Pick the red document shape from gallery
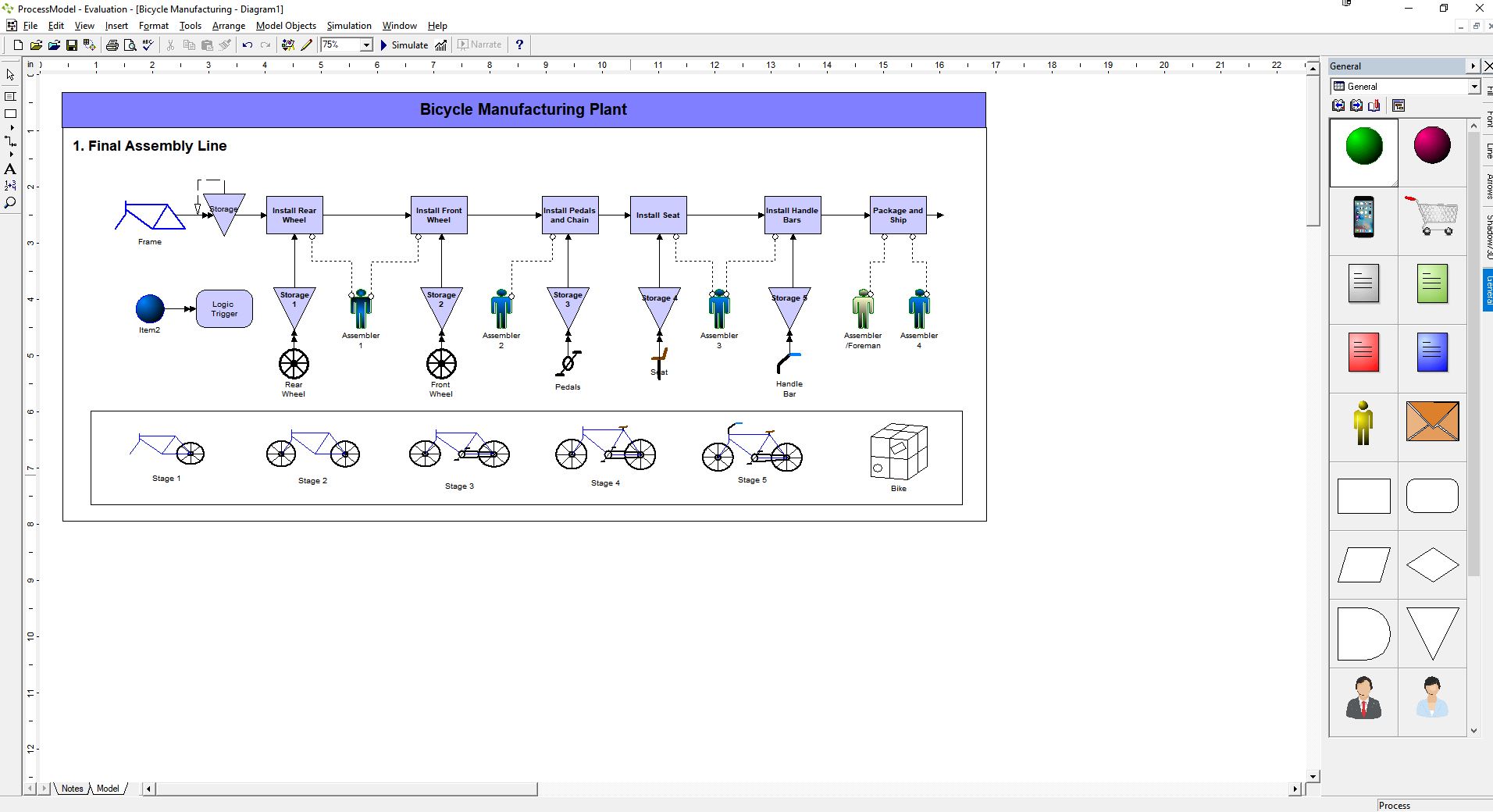The width and height of the screenshot is (1493, 812). pyautogui.click(x=1363, y=352)
